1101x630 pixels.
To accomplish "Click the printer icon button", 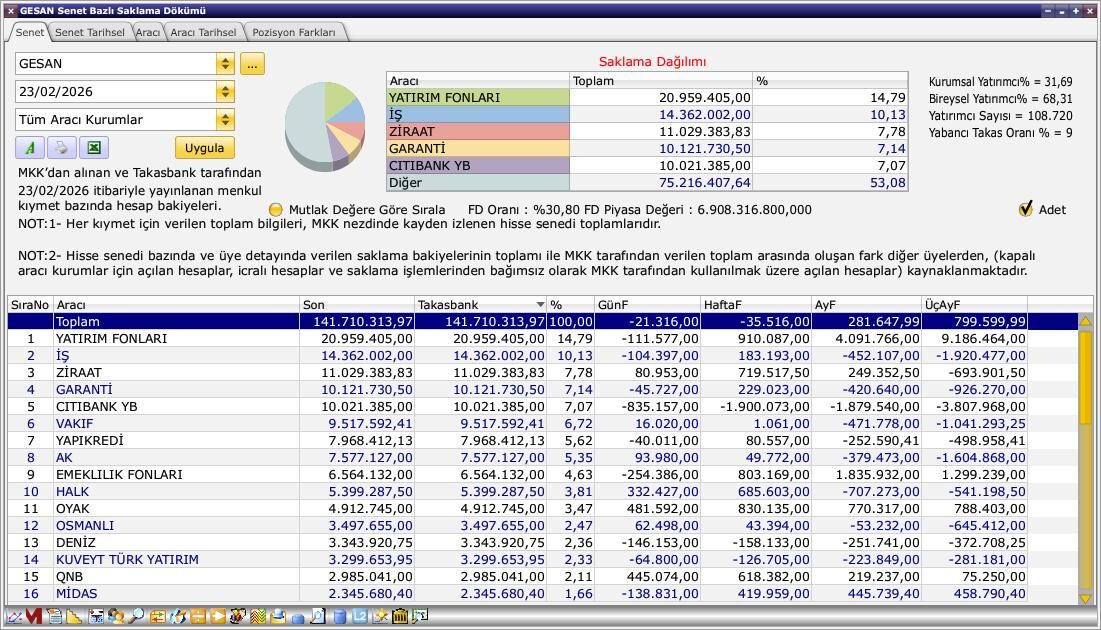I will coord(61,148).
